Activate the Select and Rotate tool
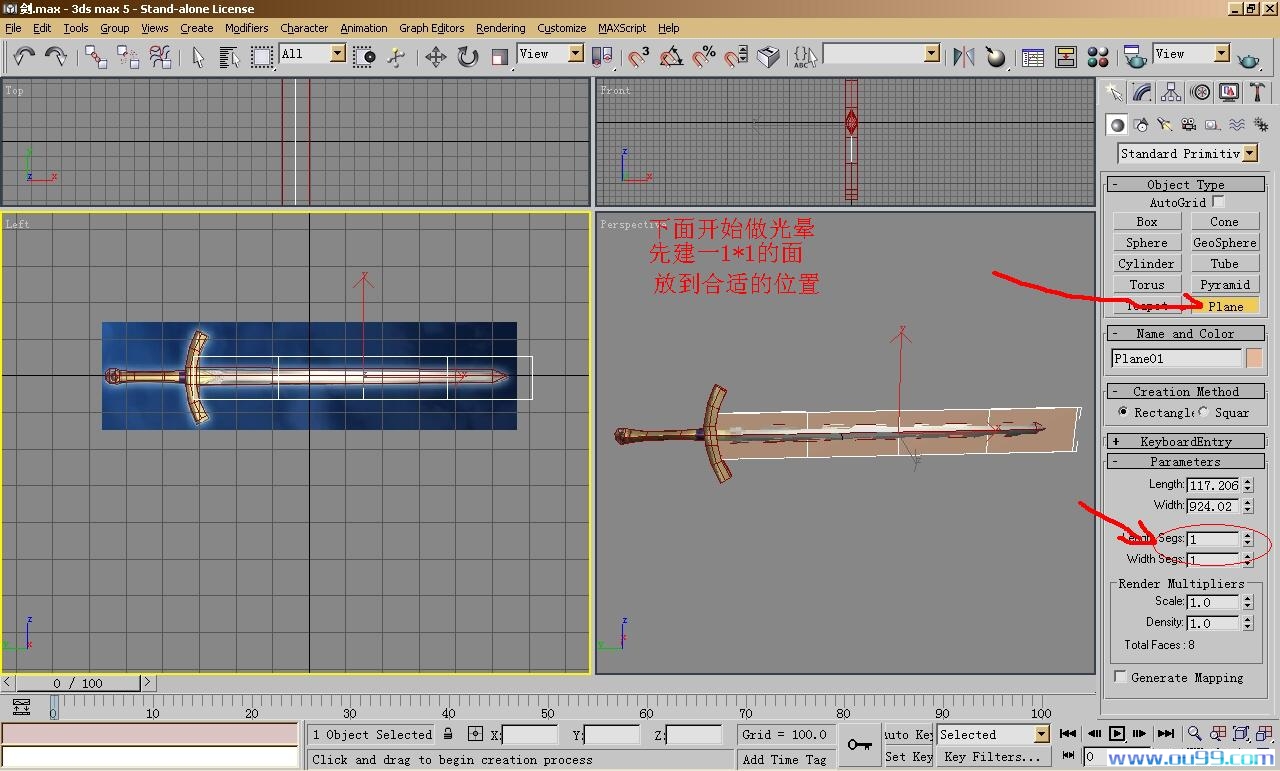 coord(468,57)
